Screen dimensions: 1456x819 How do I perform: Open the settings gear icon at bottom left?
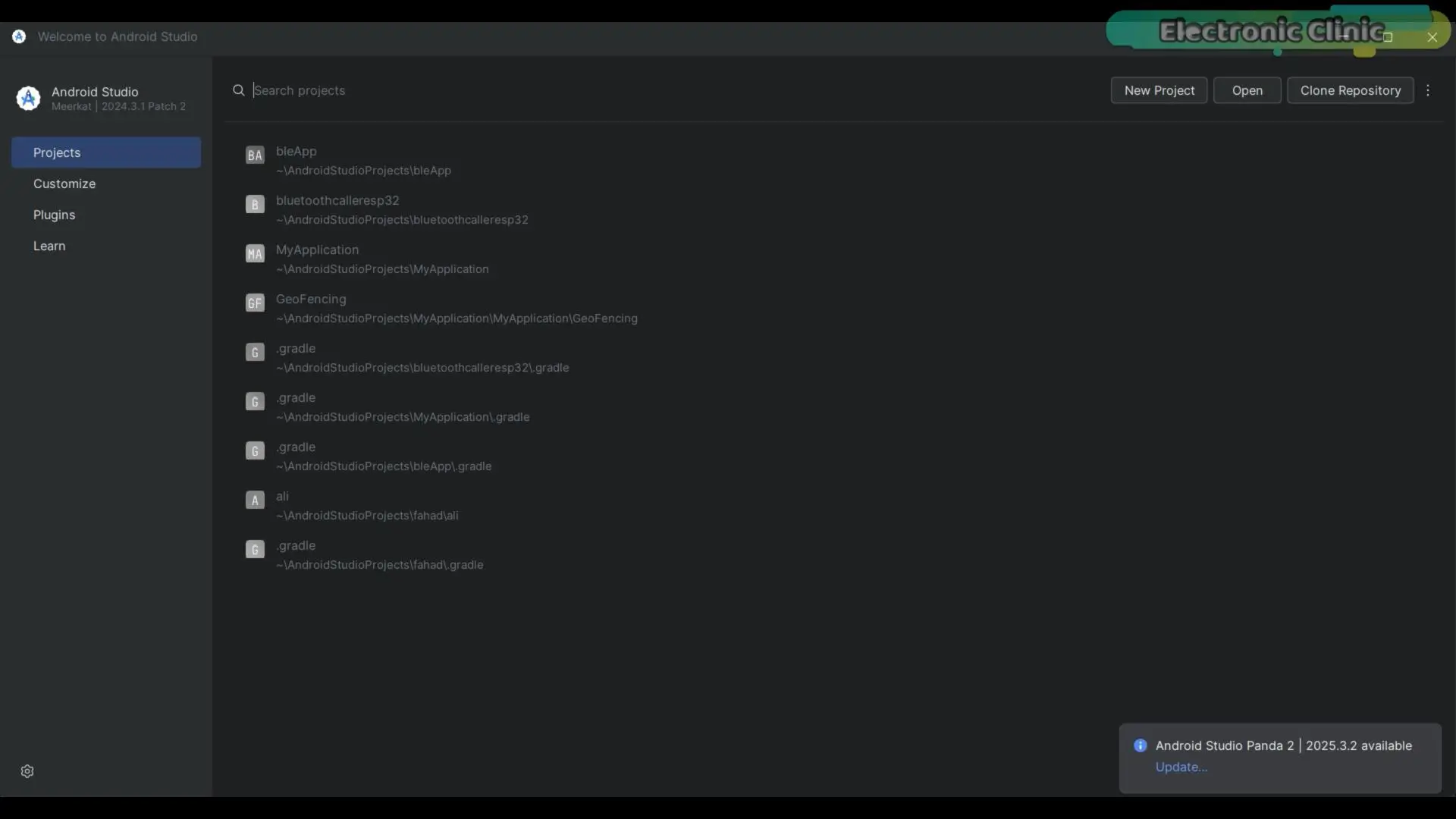tap(27, 771)
